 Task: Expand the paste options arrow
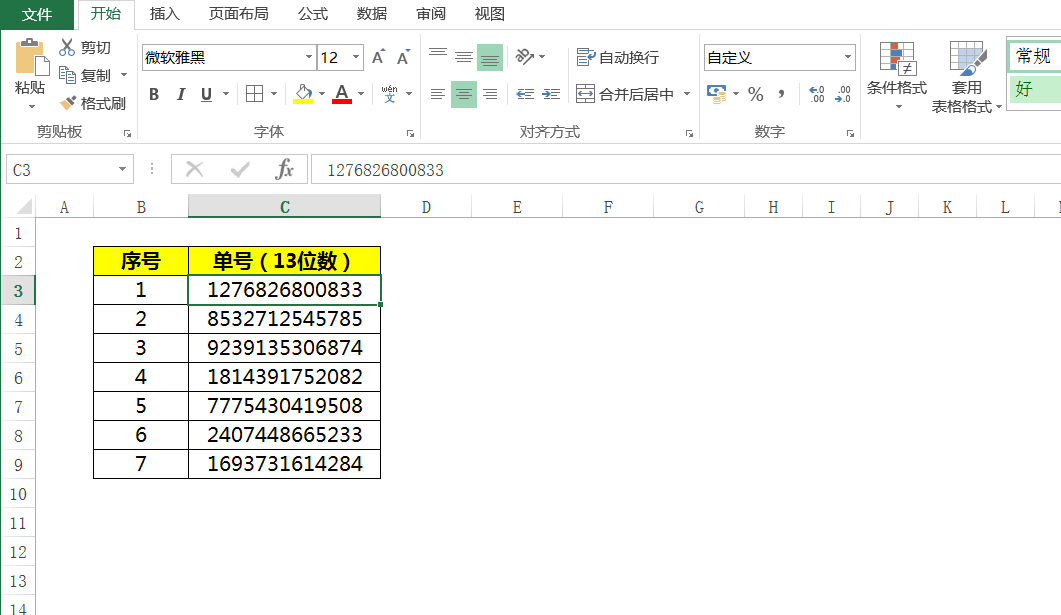tap(31, 107)
